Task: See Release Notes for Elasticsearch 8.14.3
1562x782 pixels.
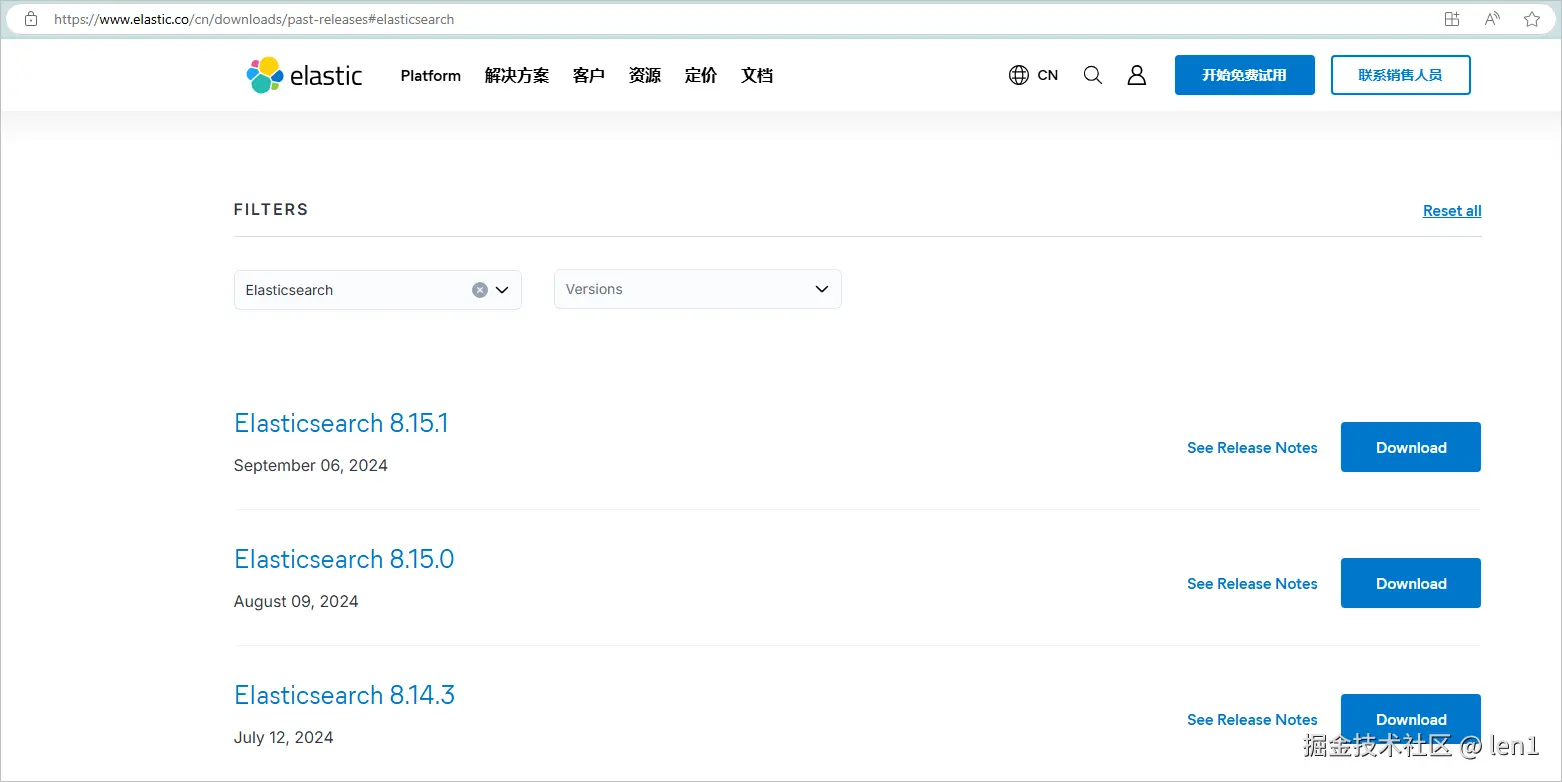Action: pos(1252,720)
